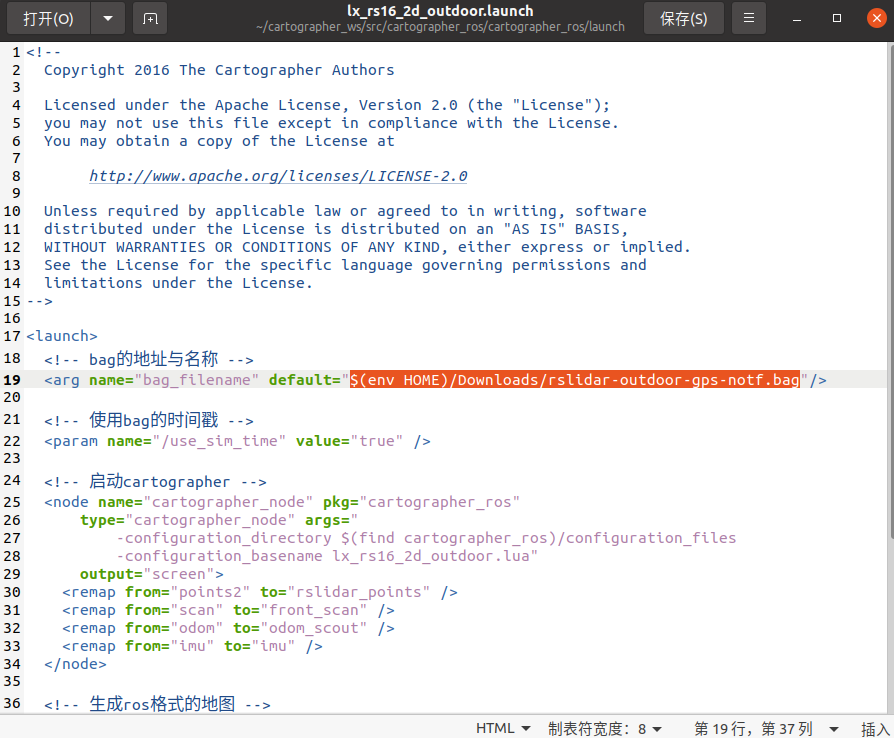Click the apache.org LICENSE-2.0 URL
Image resolution: width=894 pixels, height=738 pixels.
[x=278, y=176]
